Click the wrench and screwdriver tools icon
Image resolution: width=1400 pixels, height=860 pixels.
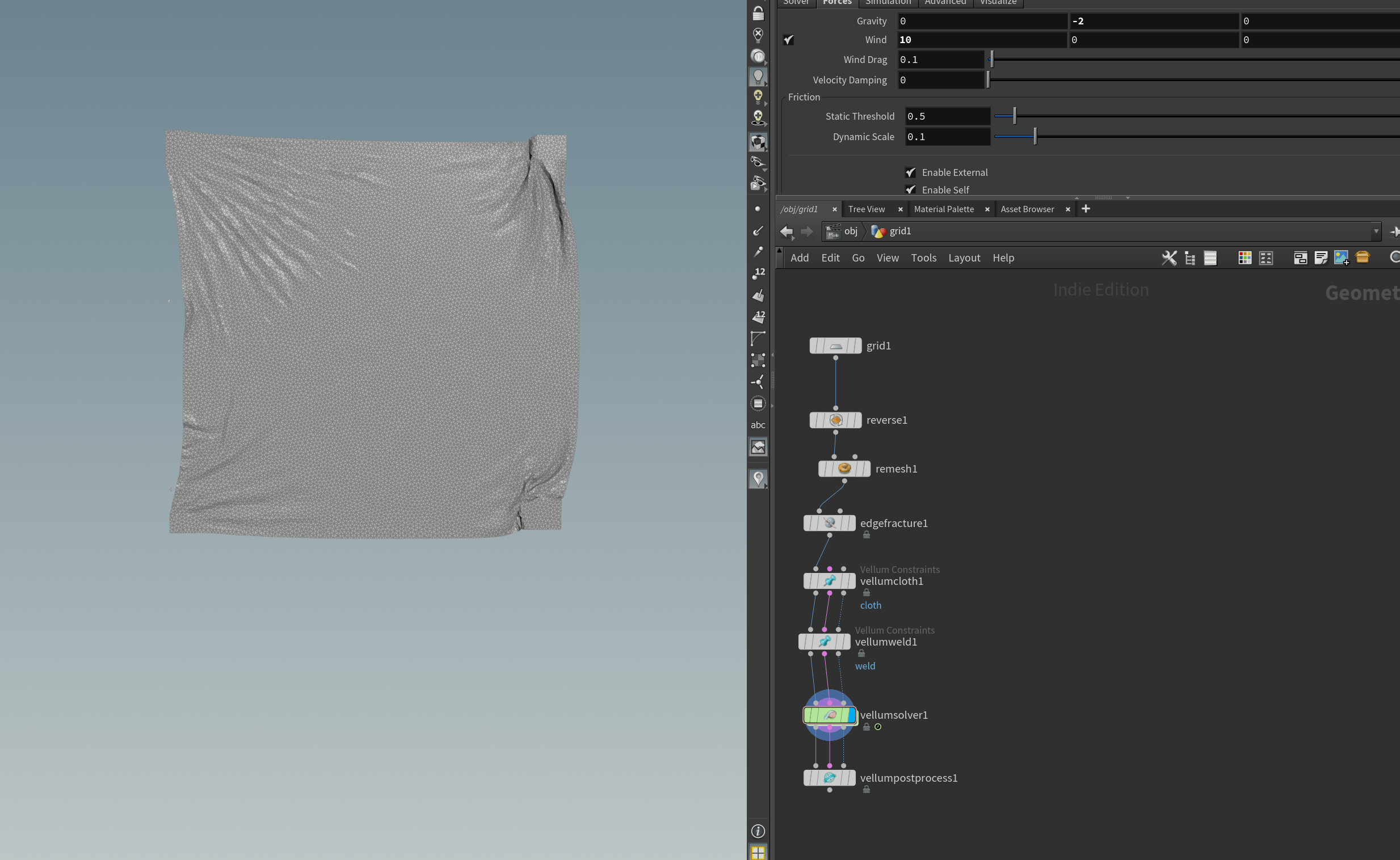pyautogui.click(x=1169, y=258)
